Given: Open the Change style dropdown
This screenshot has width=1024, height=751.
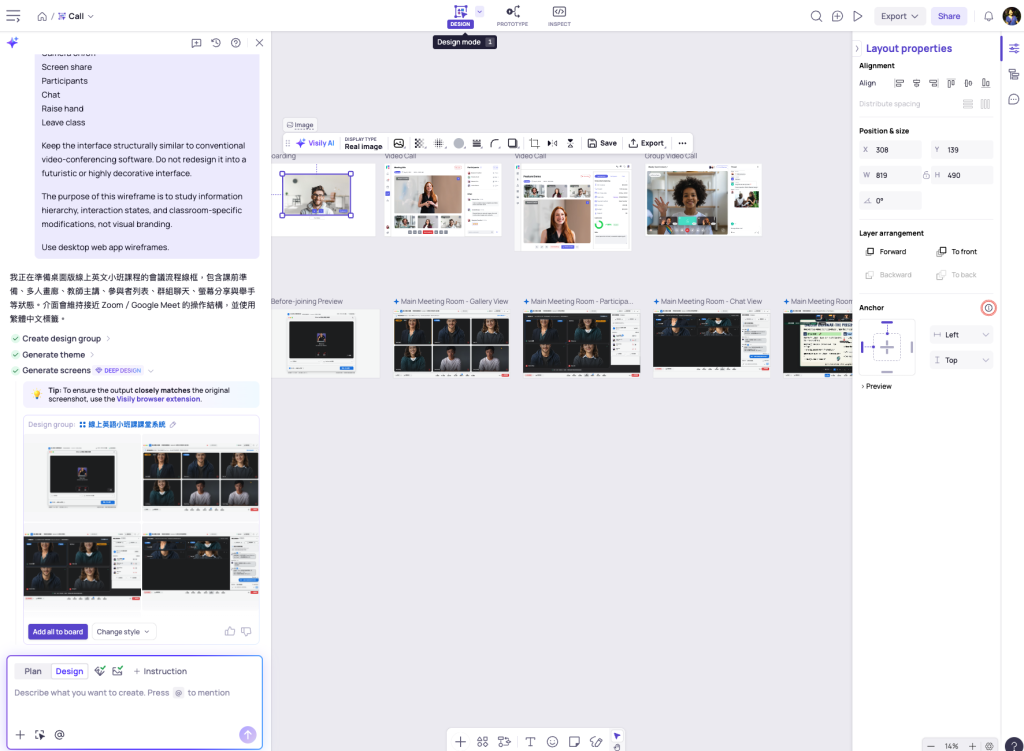Looking at the screenshot, I should (x=123, y=631).
